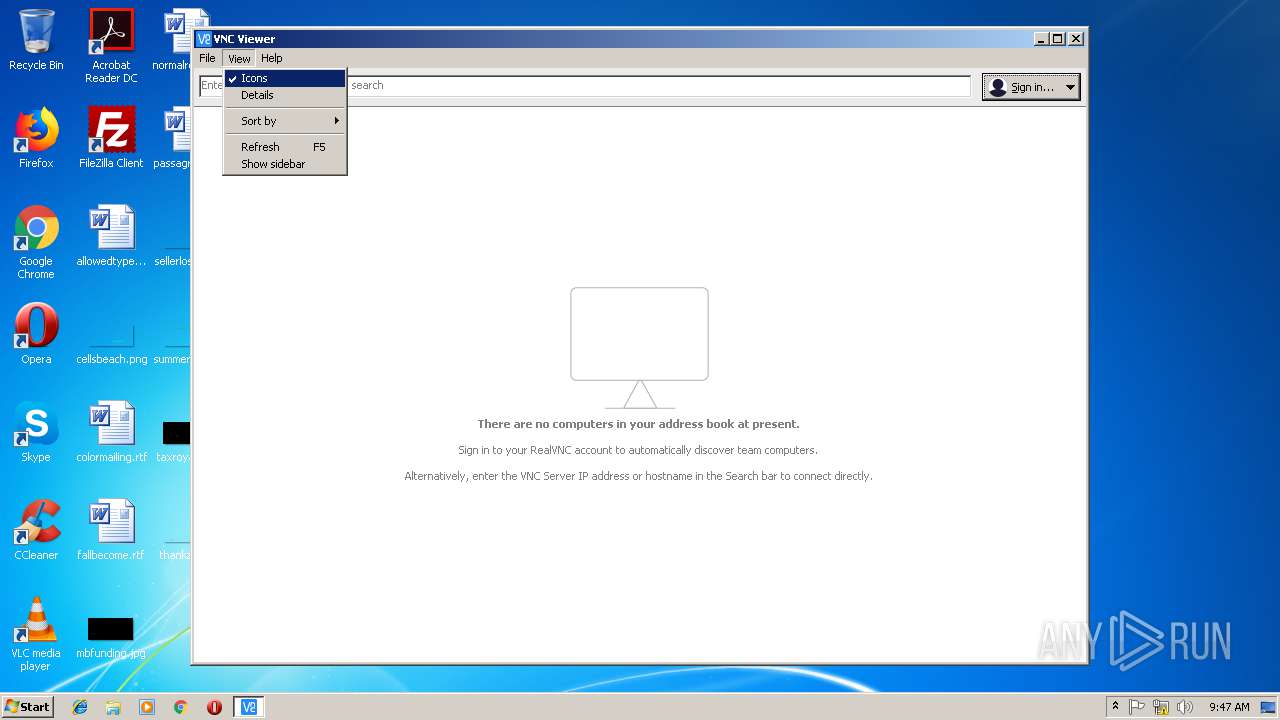The image size is (1280, 720).
Task: Click the Show desktop button
Action: [1270, 707]
